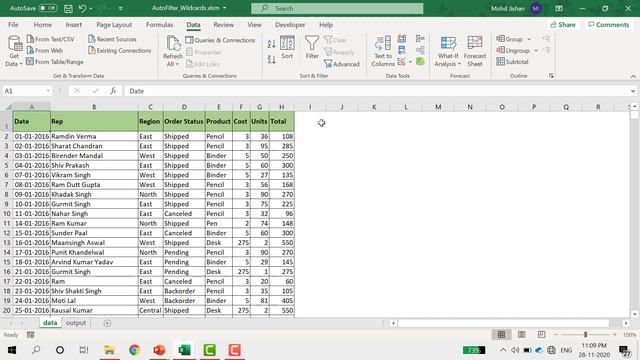
Task: Click the Remove Duplicates icon
Action: [x=402, y=50]
